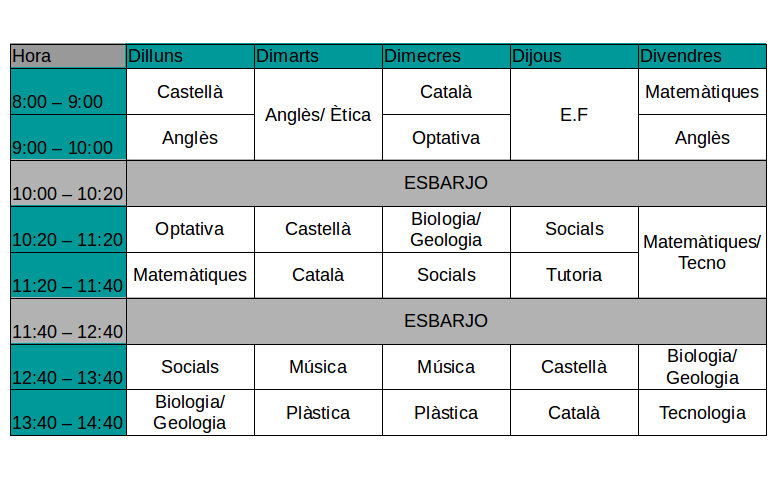Select the Tecnologia cell

(x=702, y=413)
